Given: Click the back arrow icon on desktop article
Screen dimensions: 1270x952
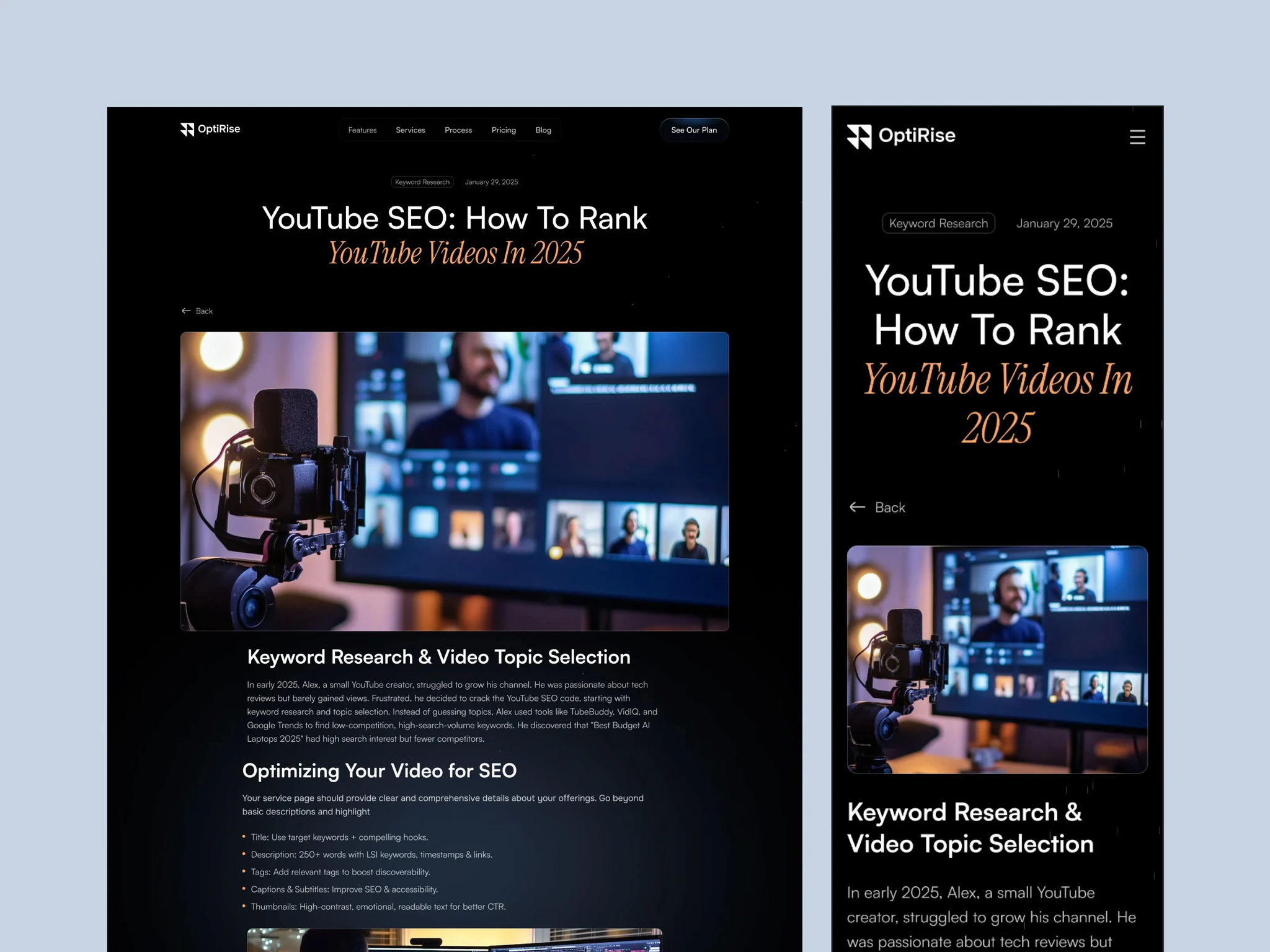Looking at the screenshot, I should click(186, 311).
